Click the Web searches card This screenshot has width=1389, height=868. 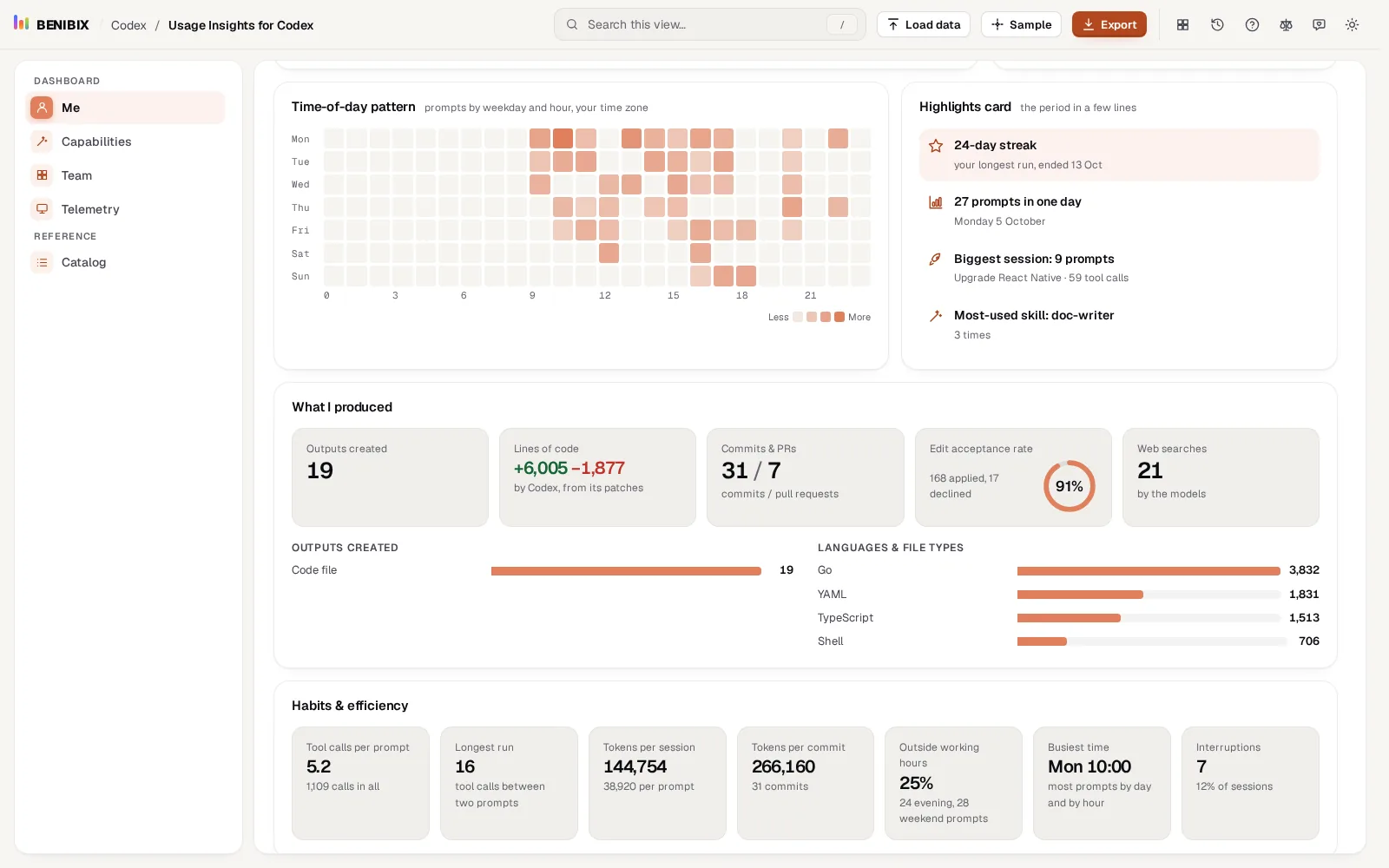1221,477
